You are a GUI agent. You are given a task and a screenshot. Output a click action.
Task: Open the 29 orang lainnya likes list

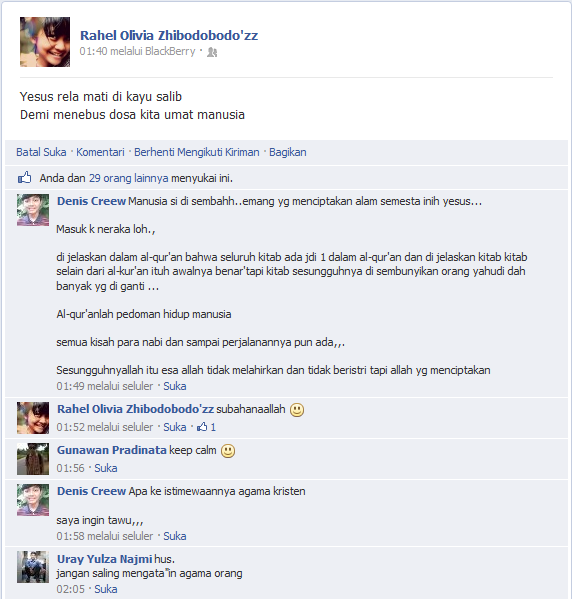pyautogui.click(x=129, y=178)
